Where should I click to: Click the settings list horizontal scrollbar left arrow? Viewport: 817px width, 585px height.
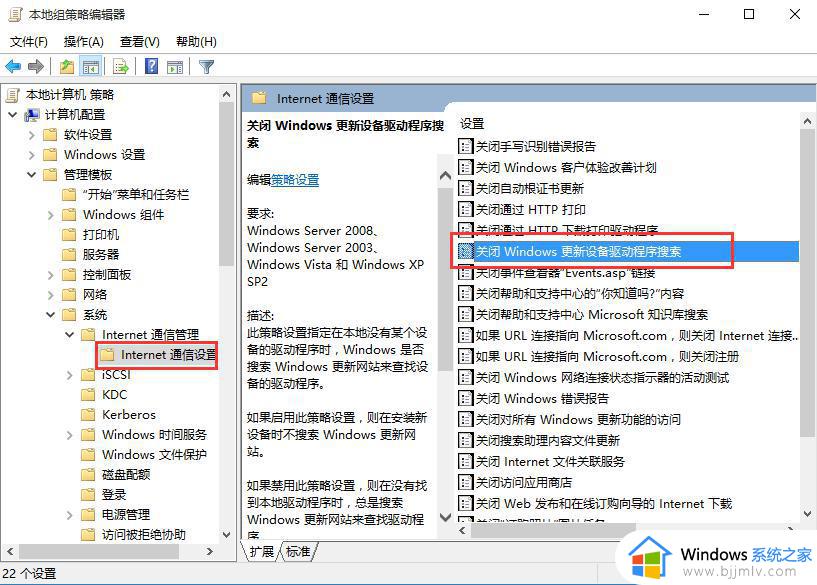click(x=462, y=530)
